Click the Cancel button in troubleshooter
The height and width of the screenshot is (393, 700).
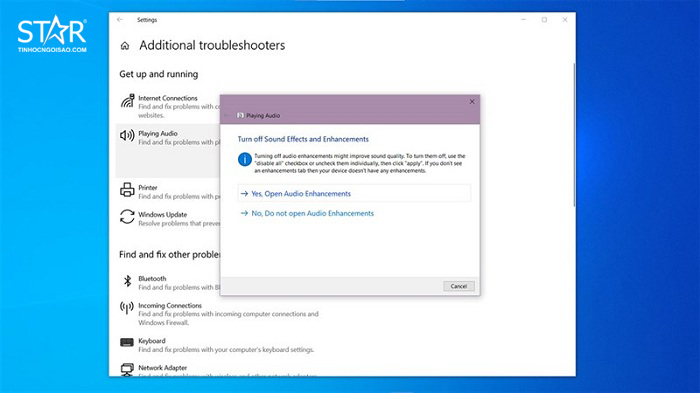click(458, 286)
